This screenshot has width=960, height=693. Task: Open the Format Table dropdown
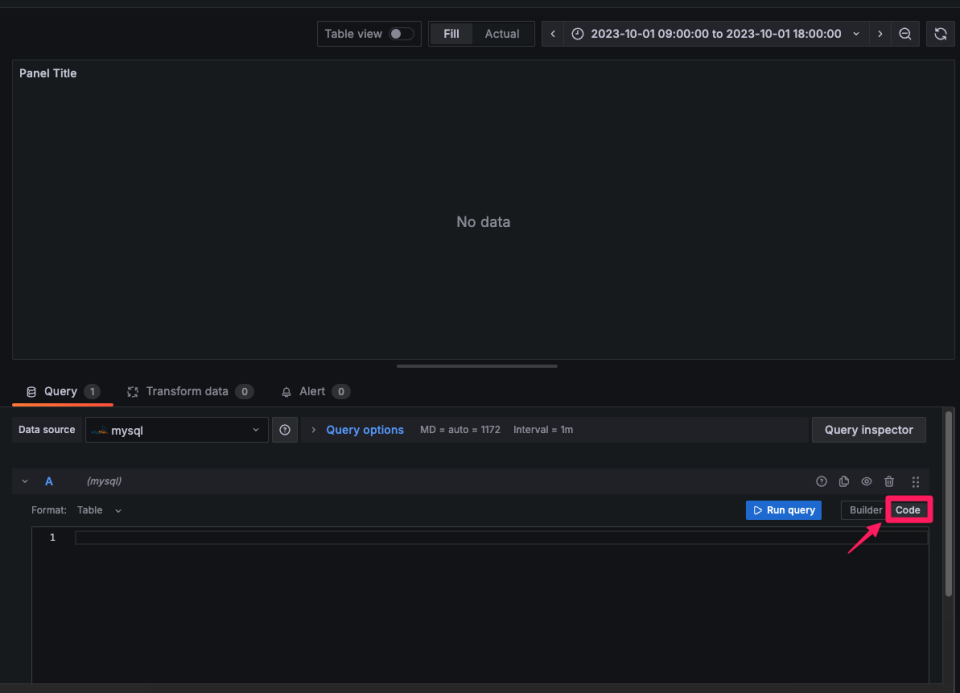pos(98,509)
